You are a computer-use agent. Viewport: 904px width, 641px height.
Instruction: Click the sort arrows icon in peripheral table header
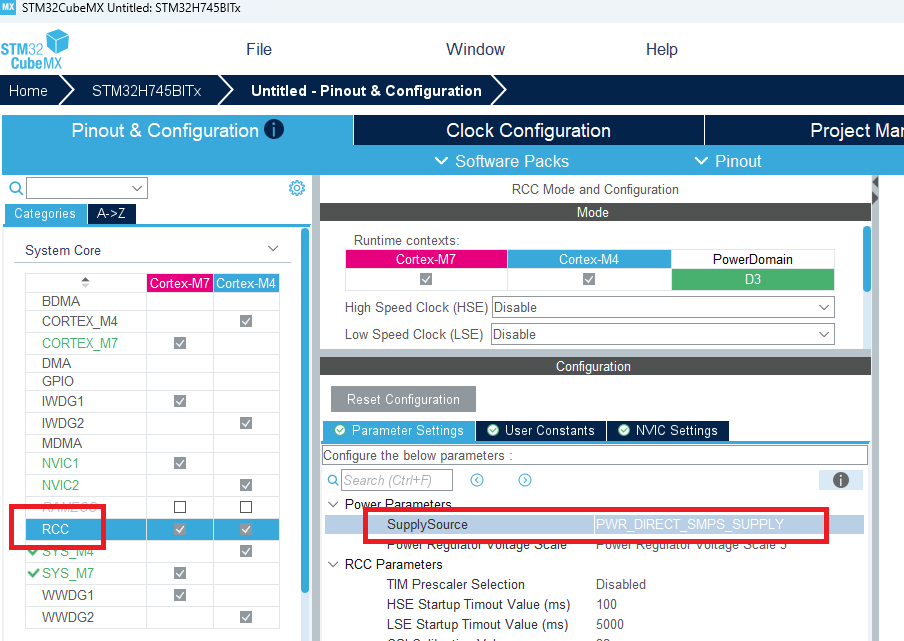[85, 282]
